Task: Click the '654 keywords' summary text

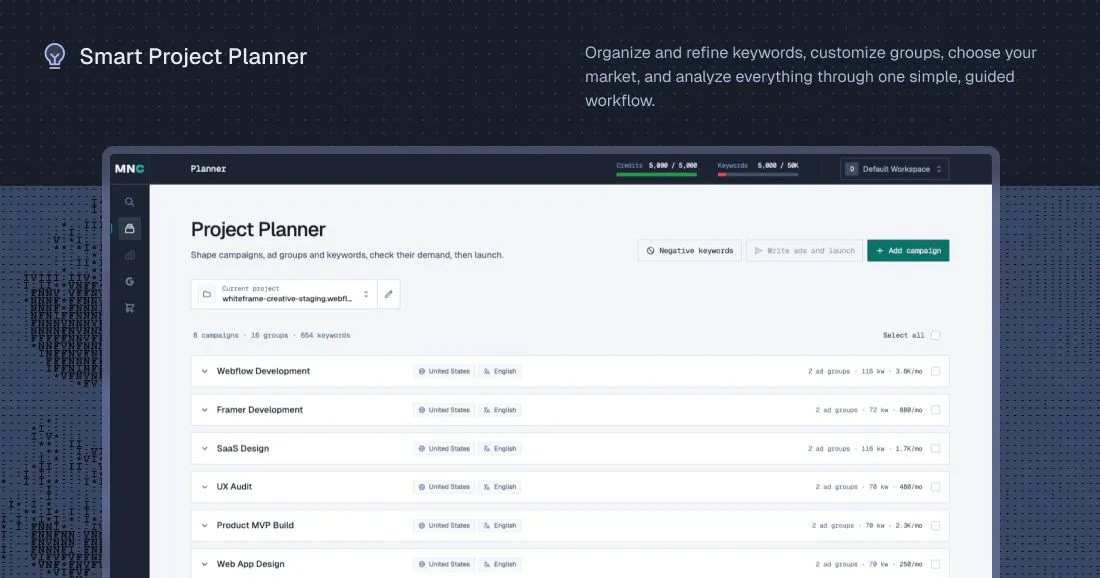Action: pyautogui.click(x=325, y=335)
